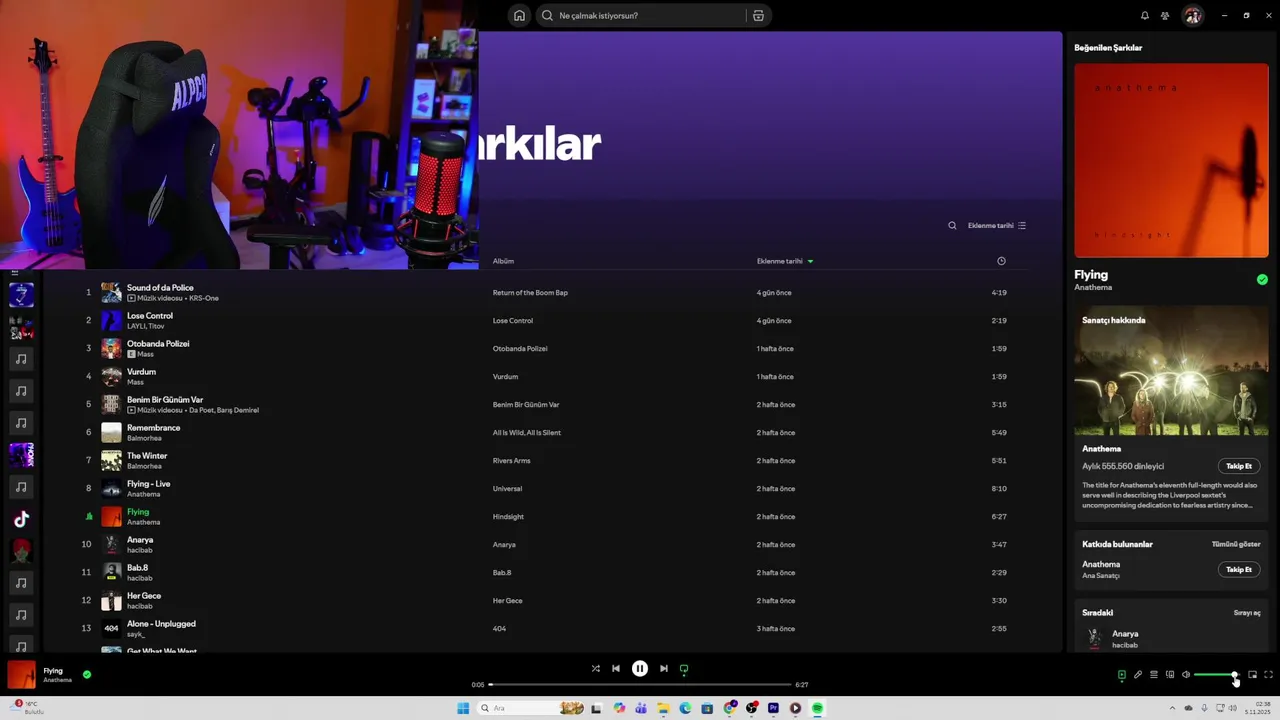Open Premiere Pro from the taskbar
The width and height of the screenshot is (1280, 720).
(773, 708)
